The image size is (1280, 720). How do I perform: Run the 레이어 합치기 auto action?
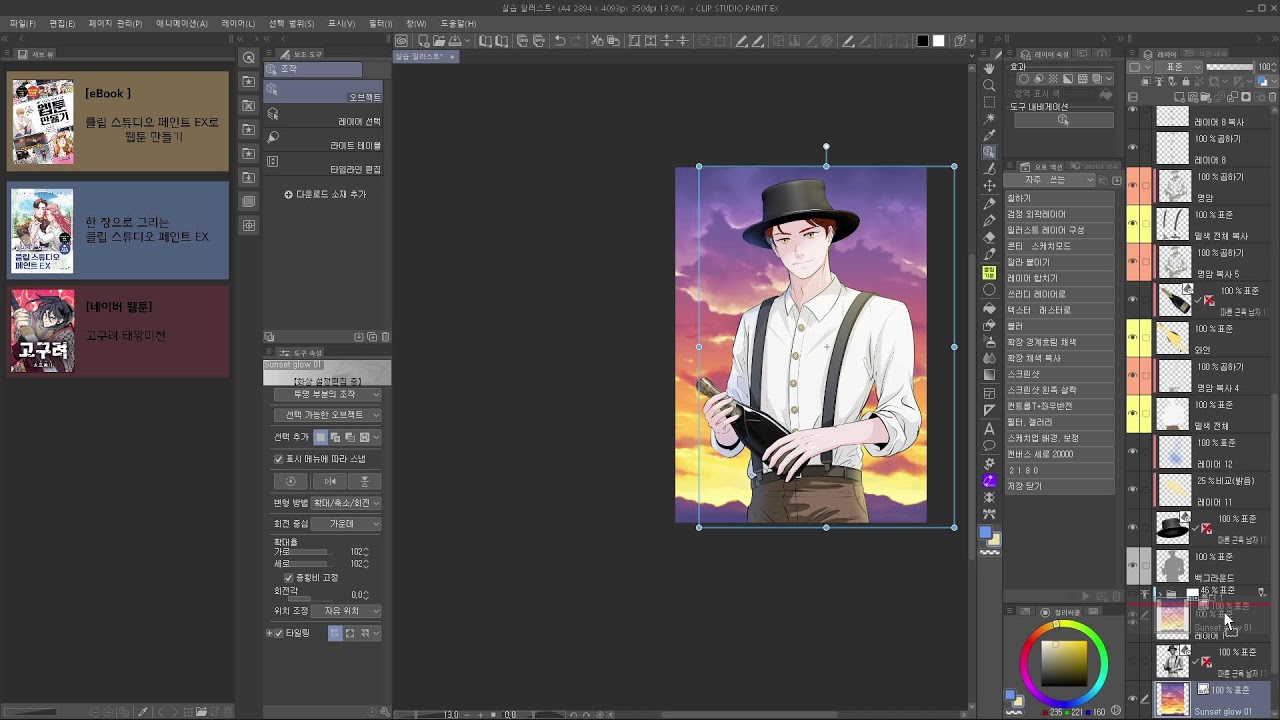coord(1059,278)
